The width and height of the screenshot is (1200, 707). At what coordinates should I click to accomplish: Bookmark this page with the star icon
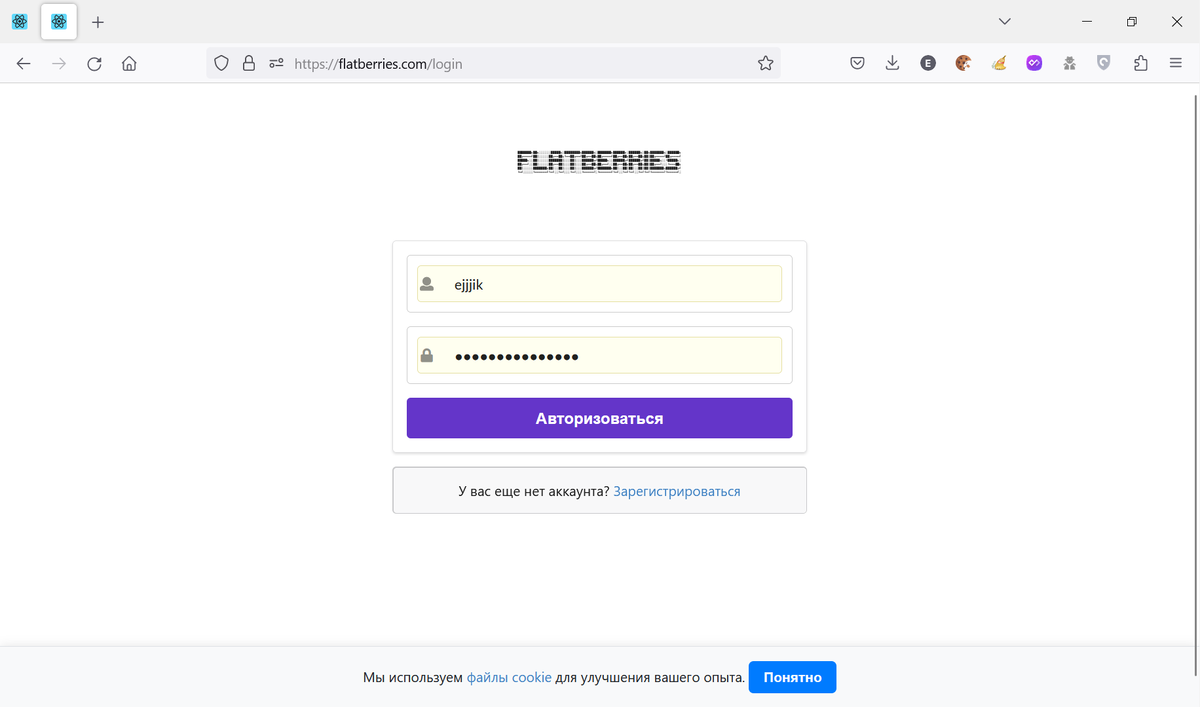pyautogui.click(x=765, y=64)
